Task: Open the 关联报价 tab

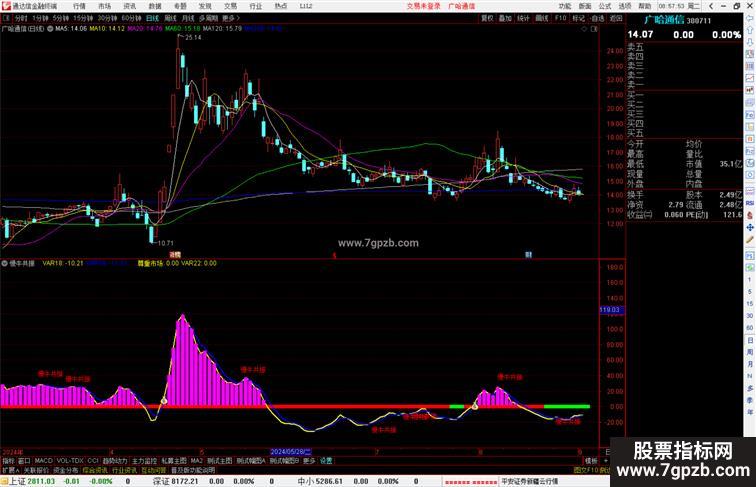Action: point(36,470)
